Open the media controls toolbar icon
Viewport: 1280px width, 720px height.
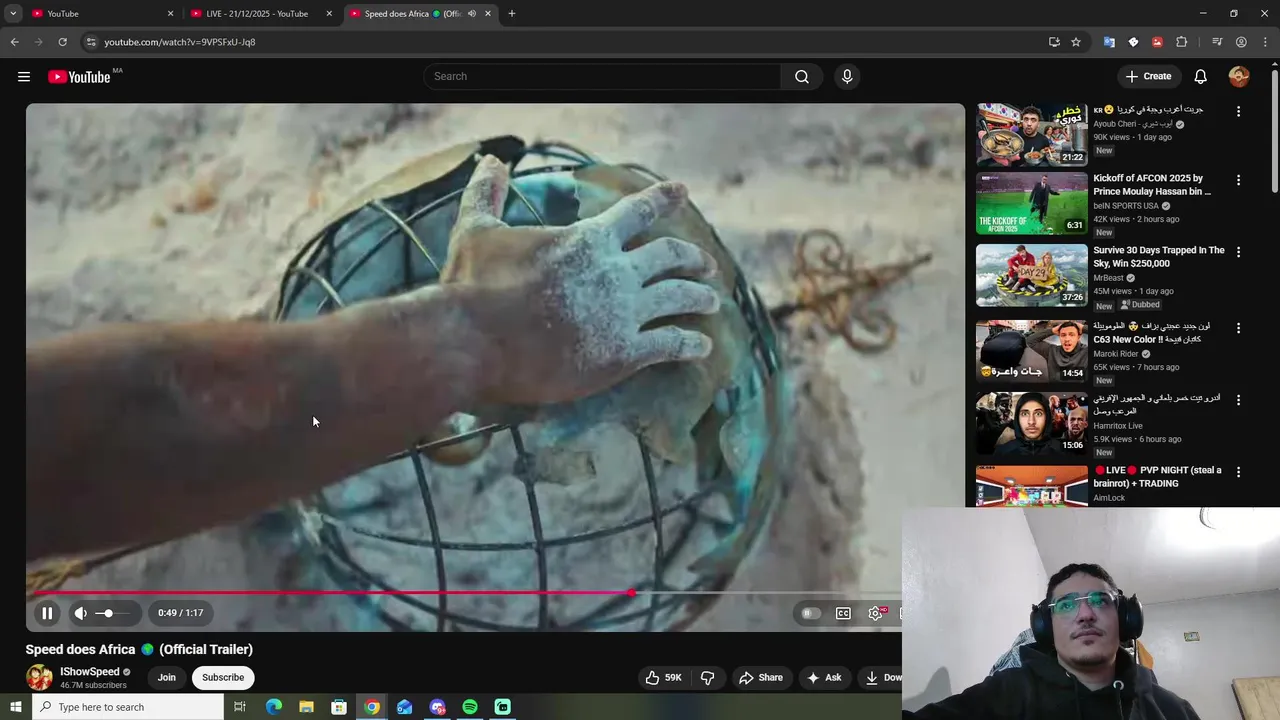coord(1217,42)
